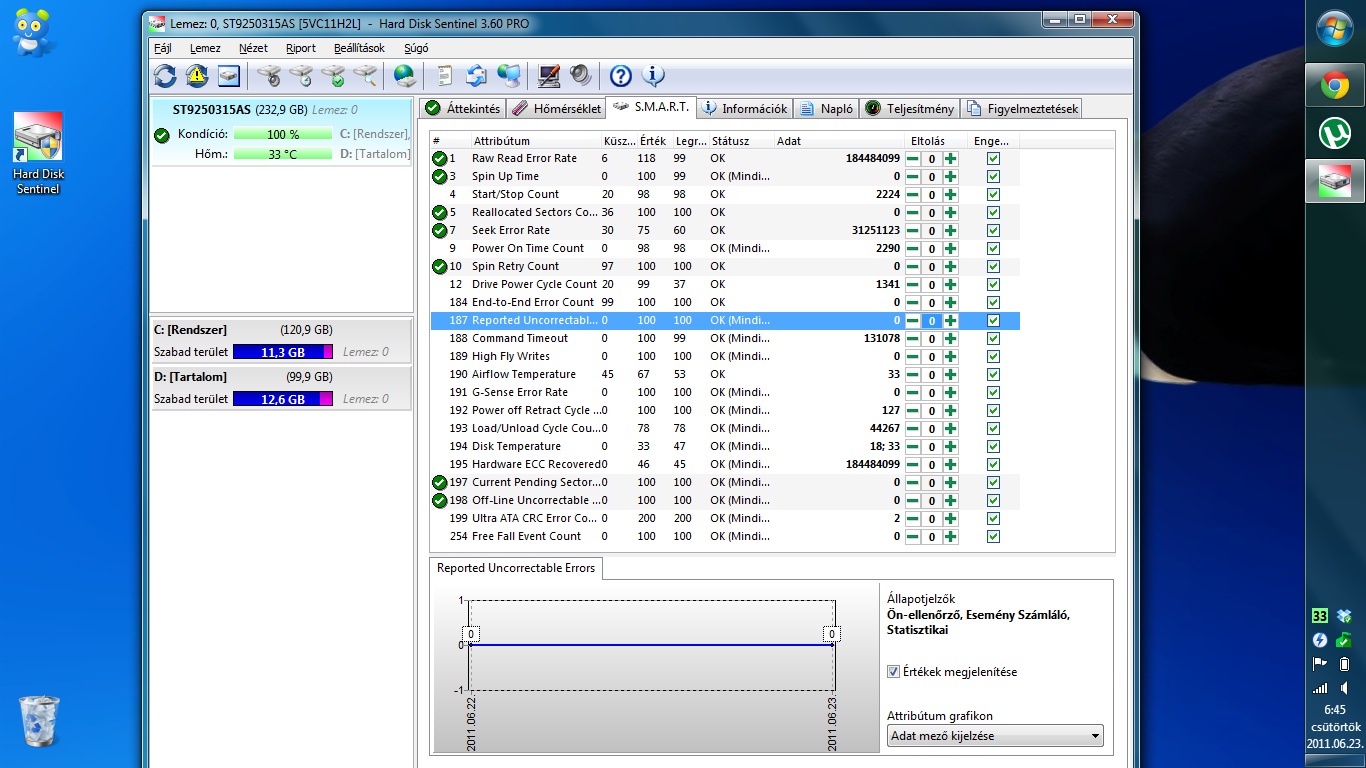Click the speaker sound toolbar icon

581,76
